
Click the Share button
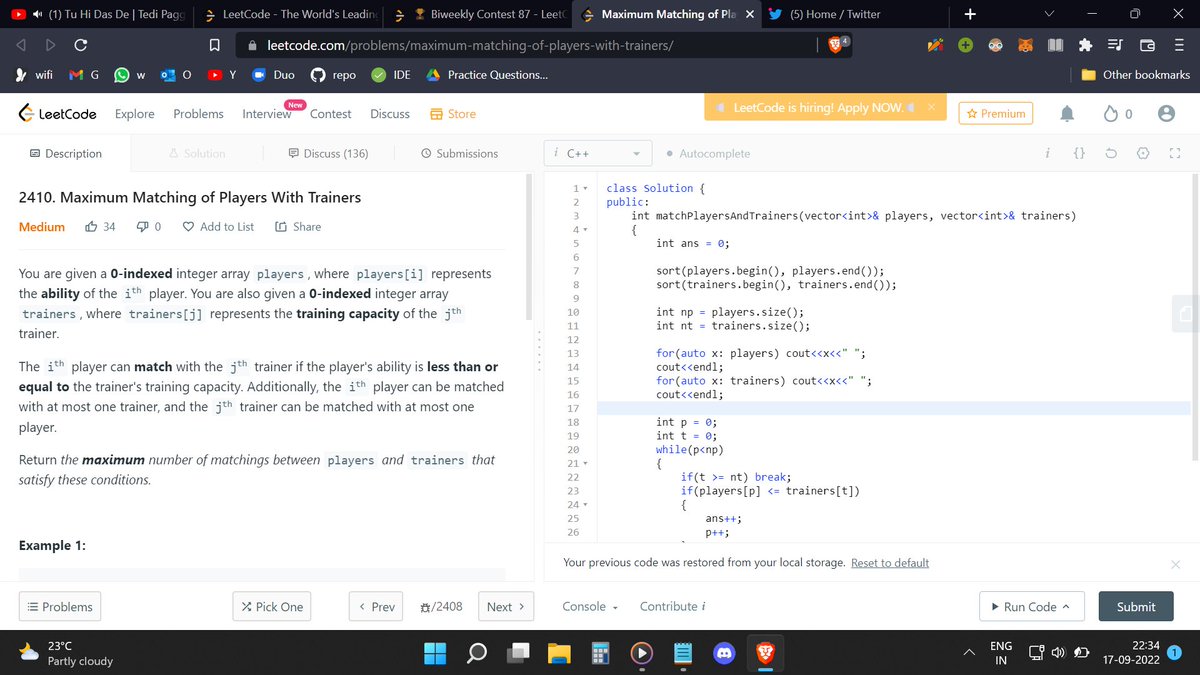298,227
